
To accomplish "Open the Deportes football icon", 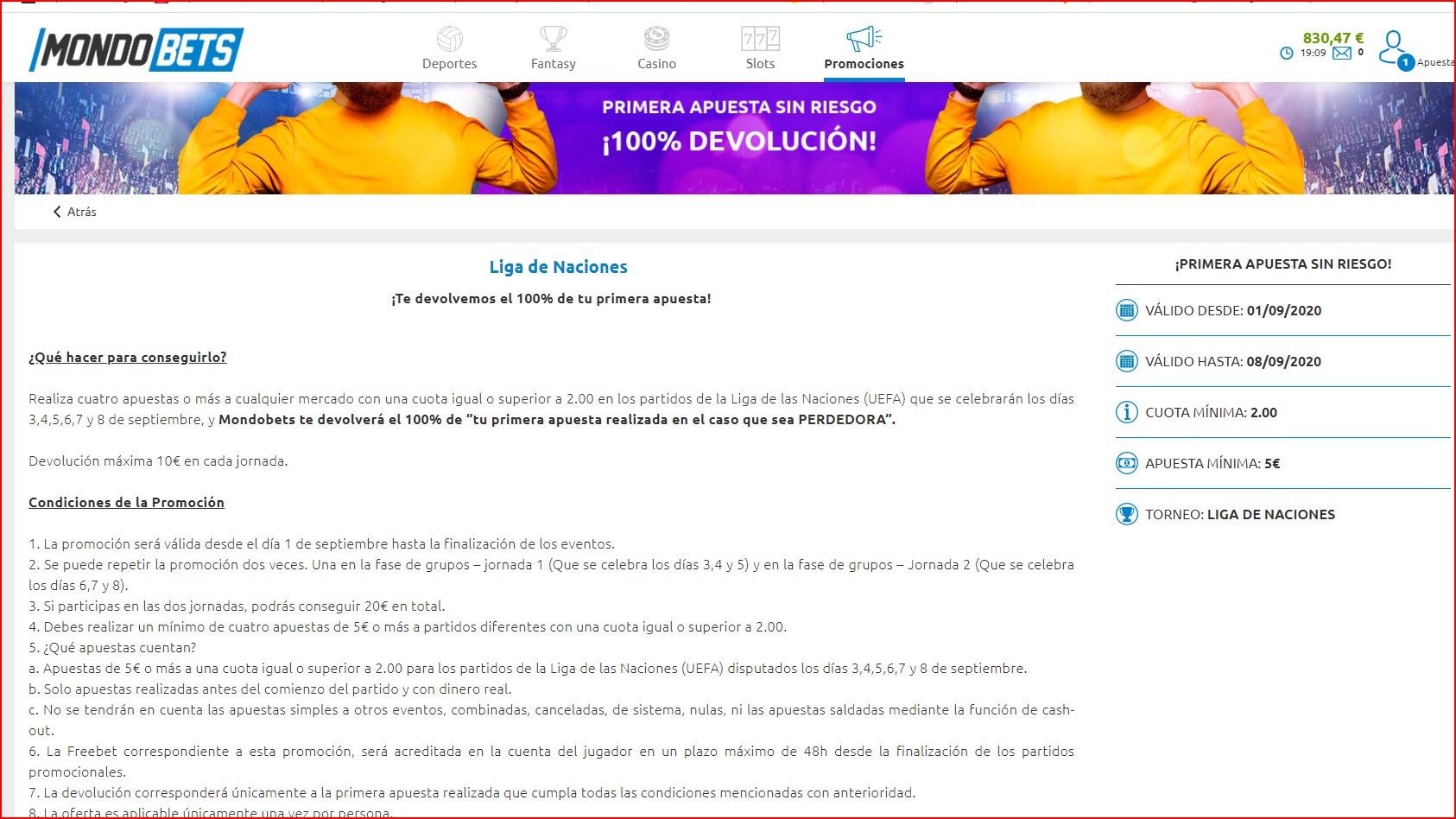I will pos(449,39).
